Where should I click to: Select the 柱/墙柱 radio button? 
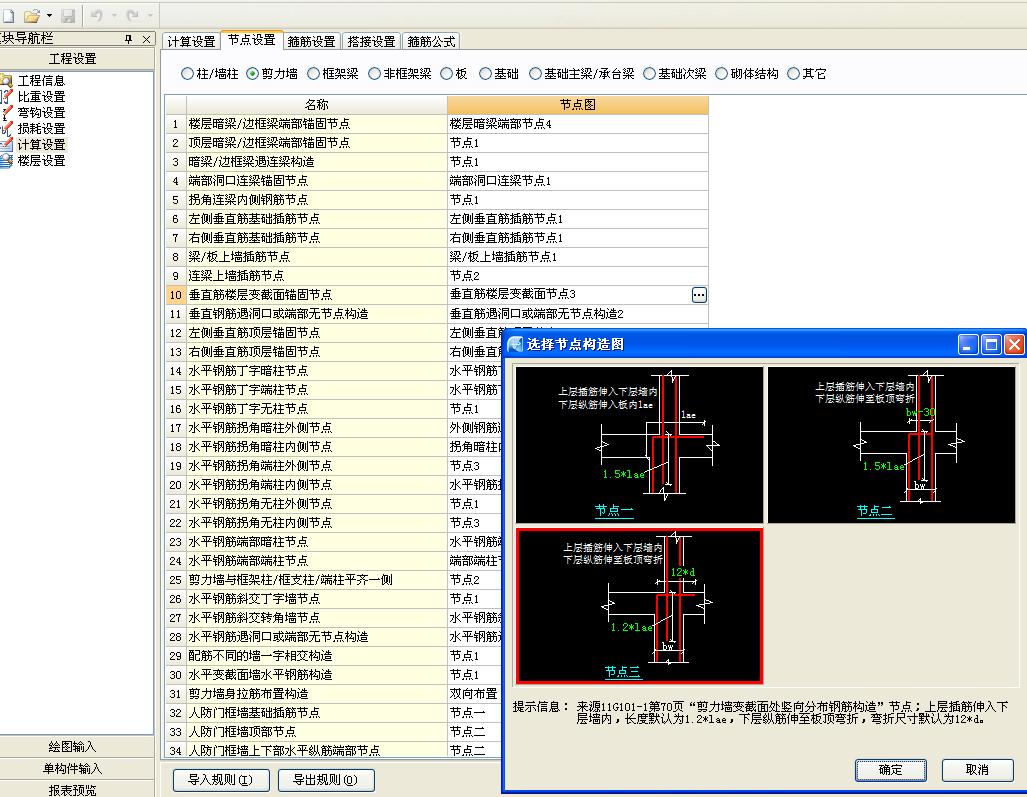click(x=187, y=74)
